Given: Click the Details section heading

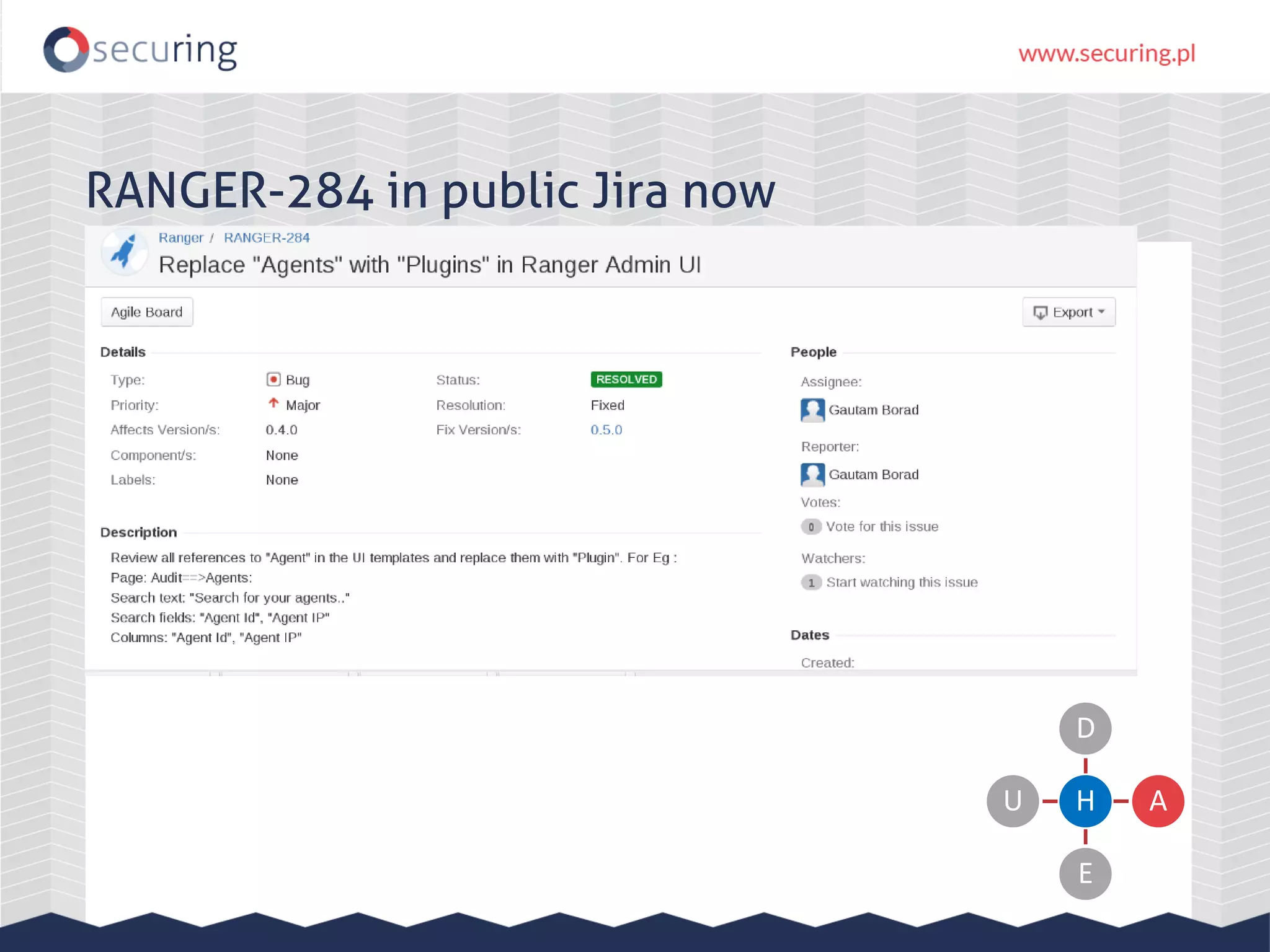Looking at the screenshot, I should (123, 352).
